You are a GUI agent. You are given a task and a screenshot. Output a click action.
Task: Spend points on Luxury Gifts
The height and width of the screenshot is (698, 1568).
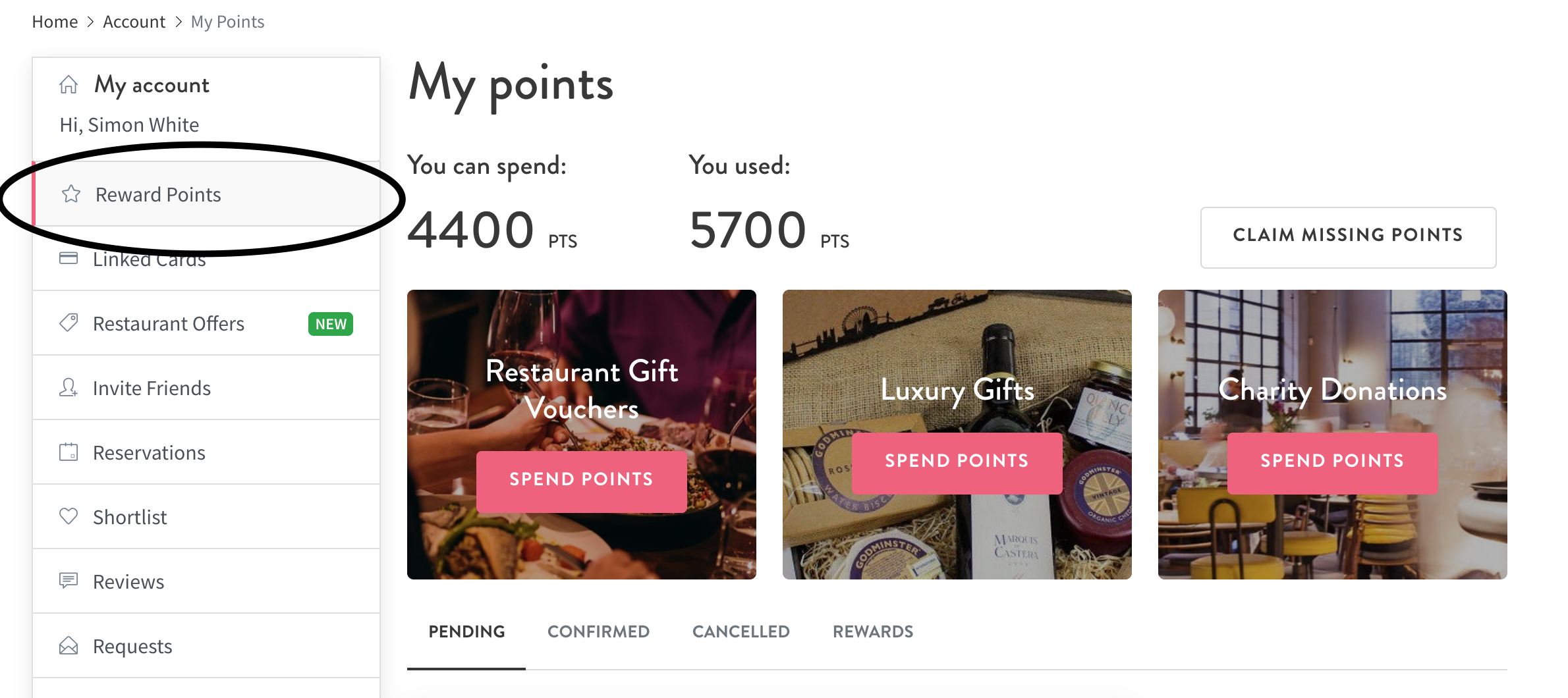(957, 462)
